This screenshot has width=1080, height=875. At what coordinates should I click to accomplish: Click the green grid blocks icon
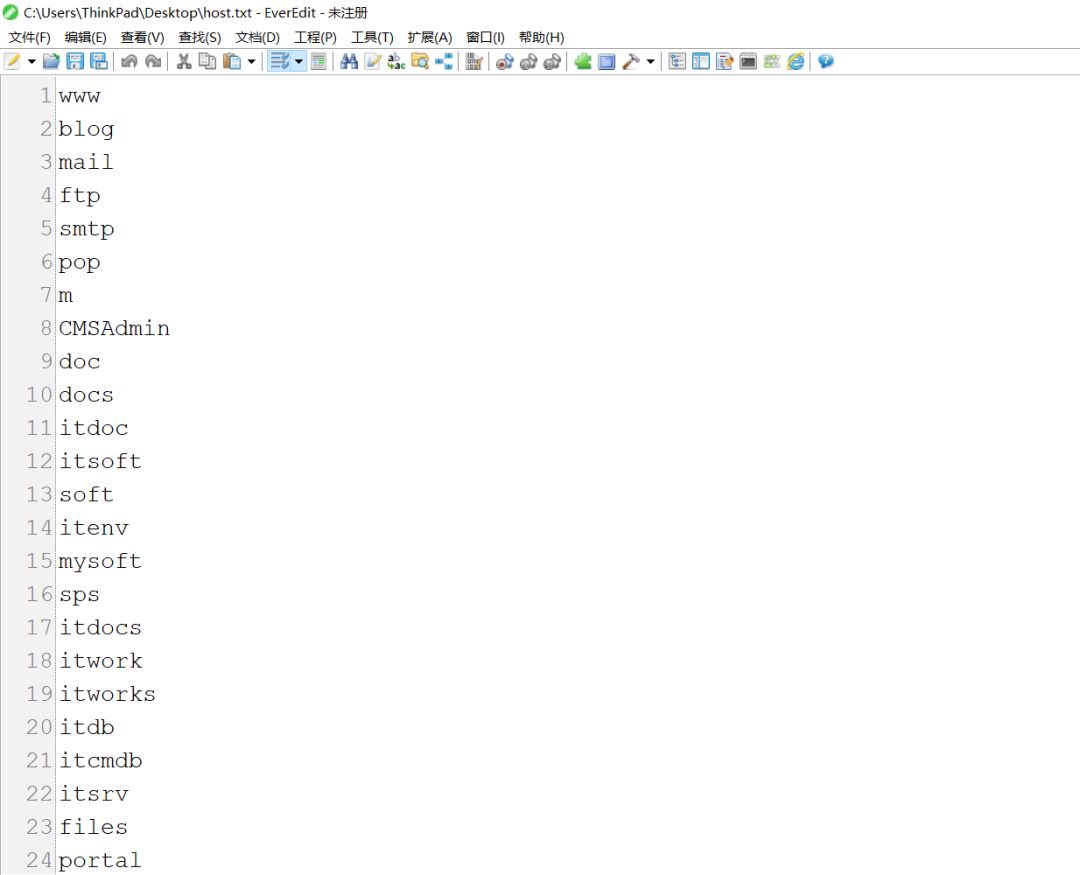click(771, 61)
